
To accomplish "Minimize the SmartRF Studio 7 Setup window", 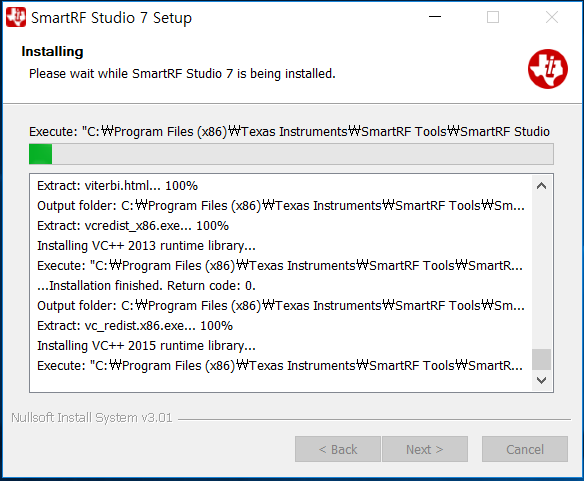I will click(x=435, y=17).
